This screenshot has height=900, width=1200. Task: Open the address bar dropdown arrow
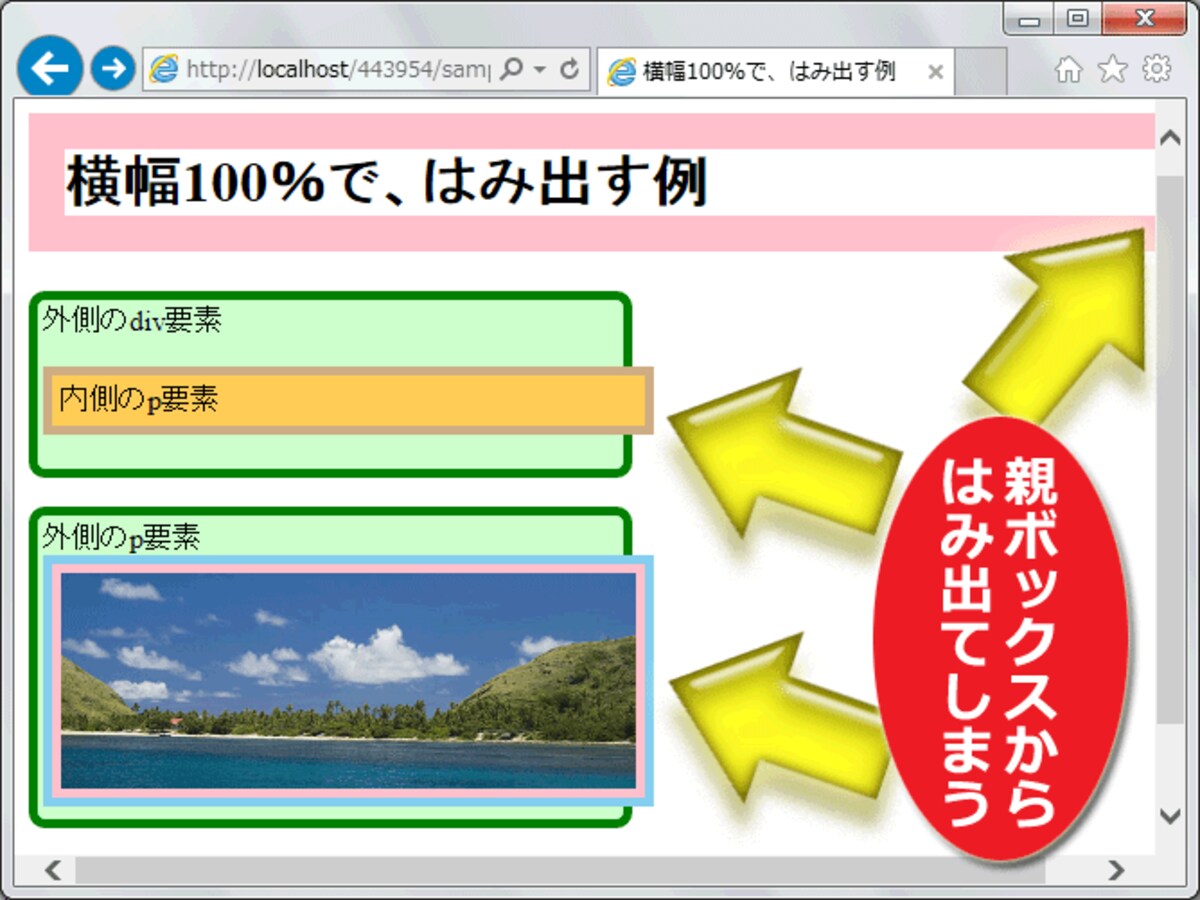(x=540, y=70)
